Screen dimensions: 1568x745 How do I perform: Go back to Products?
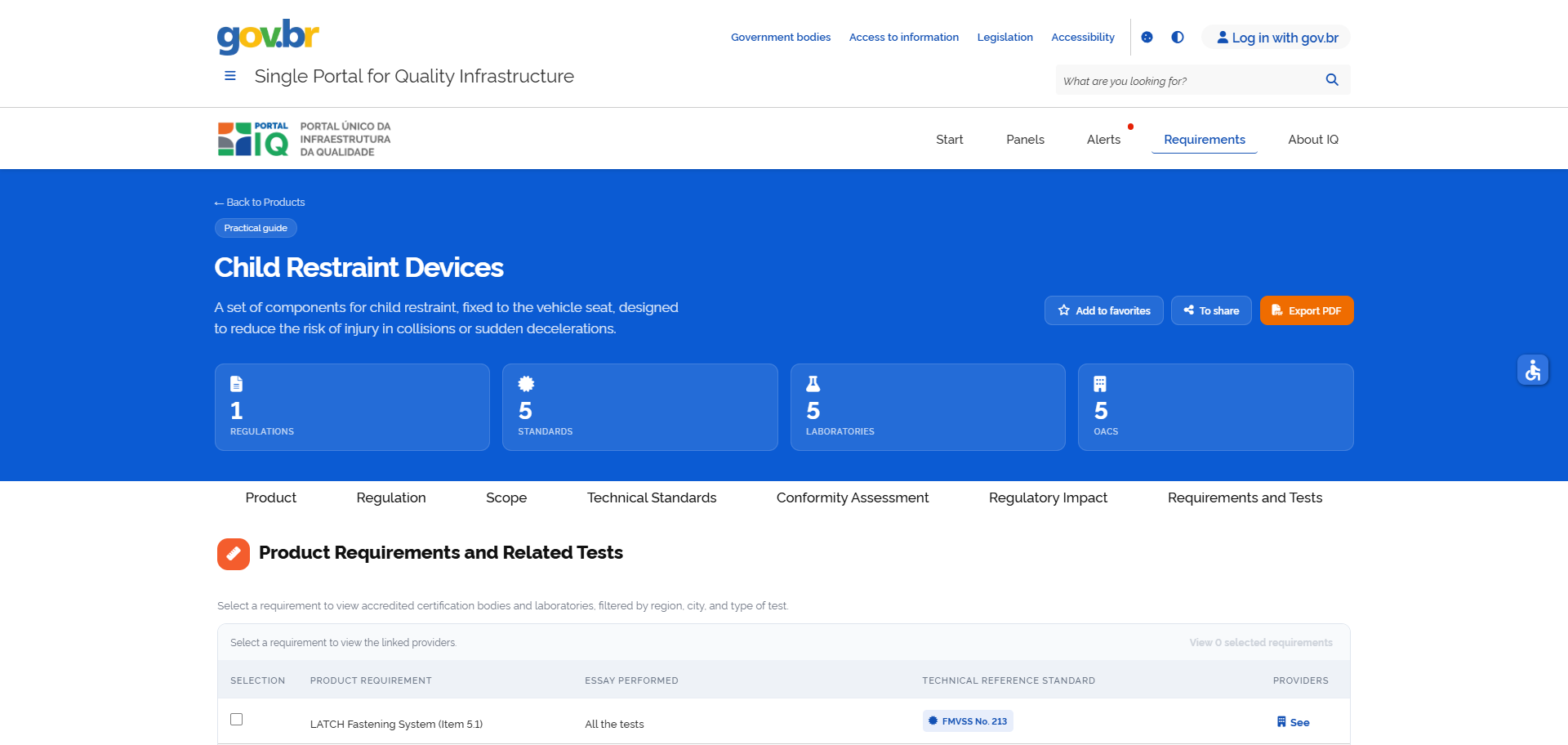point(260,203)
